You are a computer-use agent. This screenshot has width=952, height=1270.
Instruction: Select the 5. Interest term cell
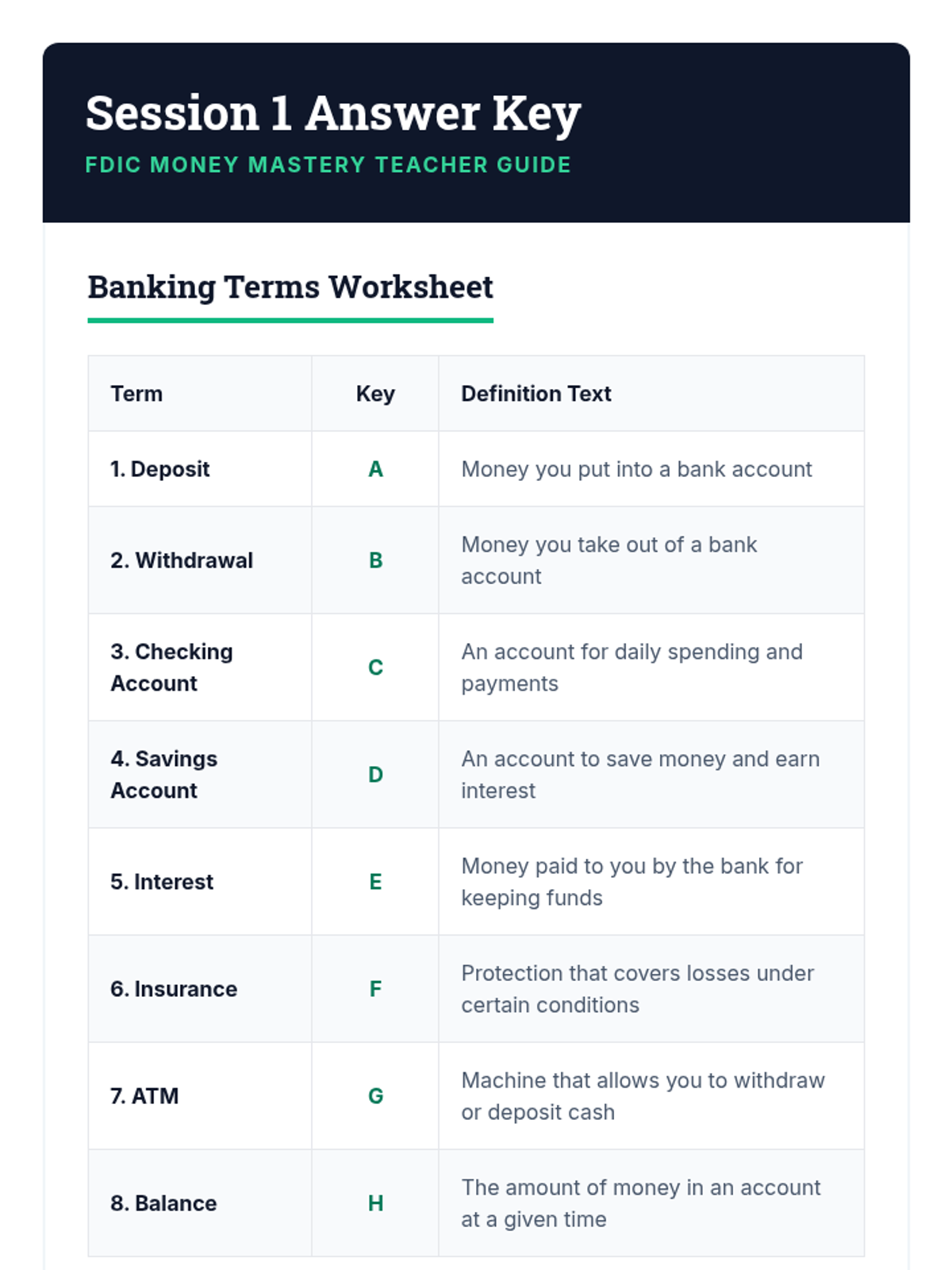coord(162,882)
